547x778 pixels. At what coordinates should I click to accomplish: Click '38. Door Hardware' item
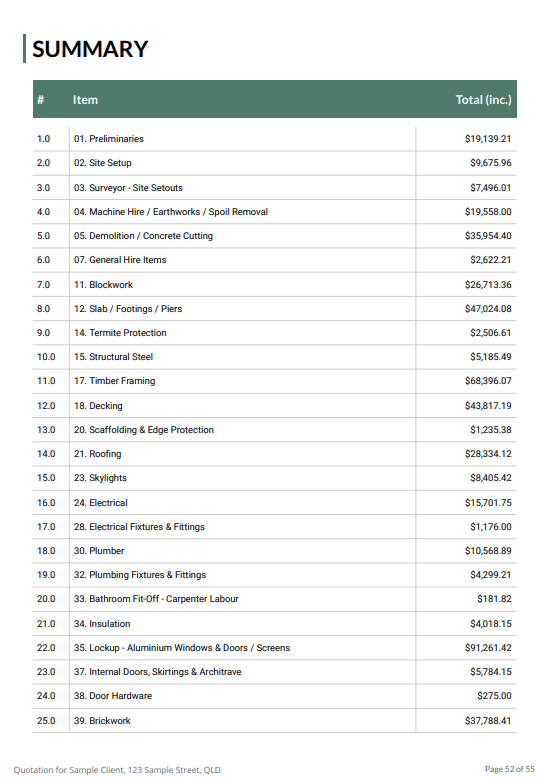[x=113, y=696]
